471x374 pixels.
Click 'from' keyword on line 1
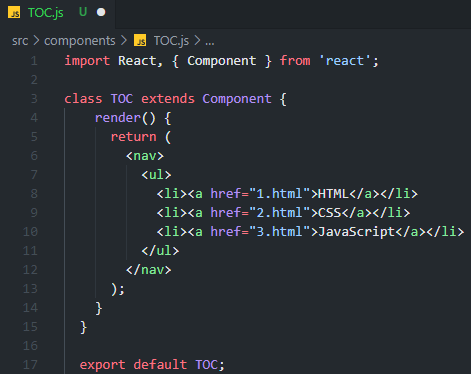point(295,61)
